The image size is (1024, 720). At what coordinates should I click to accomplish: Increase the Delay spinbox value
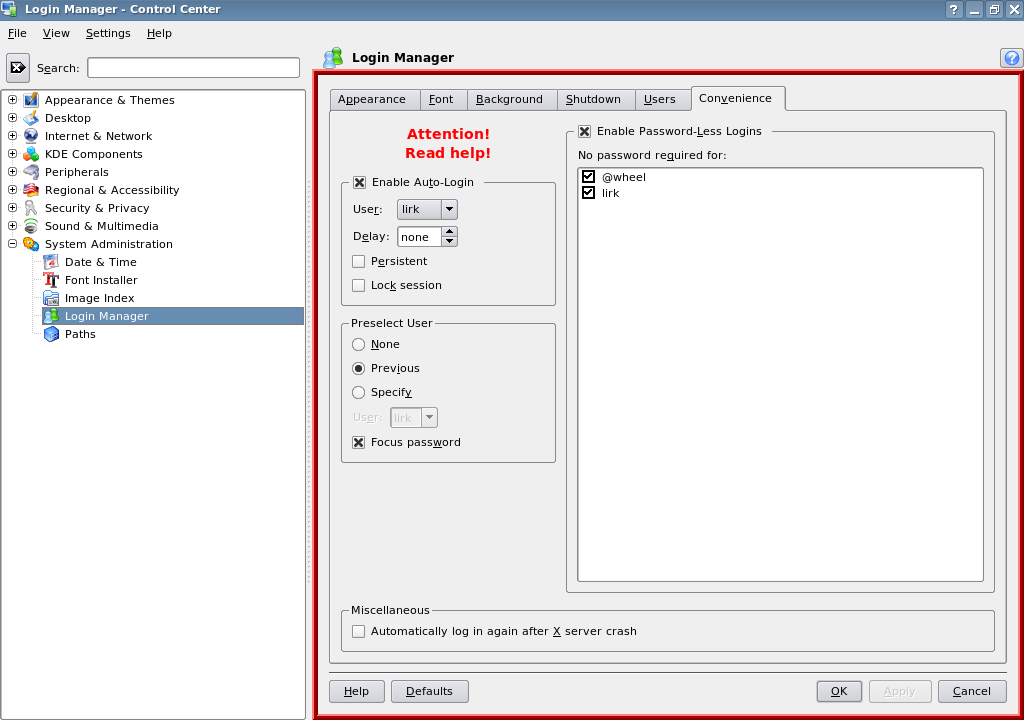pyautogui.click(x=450, y=232)
